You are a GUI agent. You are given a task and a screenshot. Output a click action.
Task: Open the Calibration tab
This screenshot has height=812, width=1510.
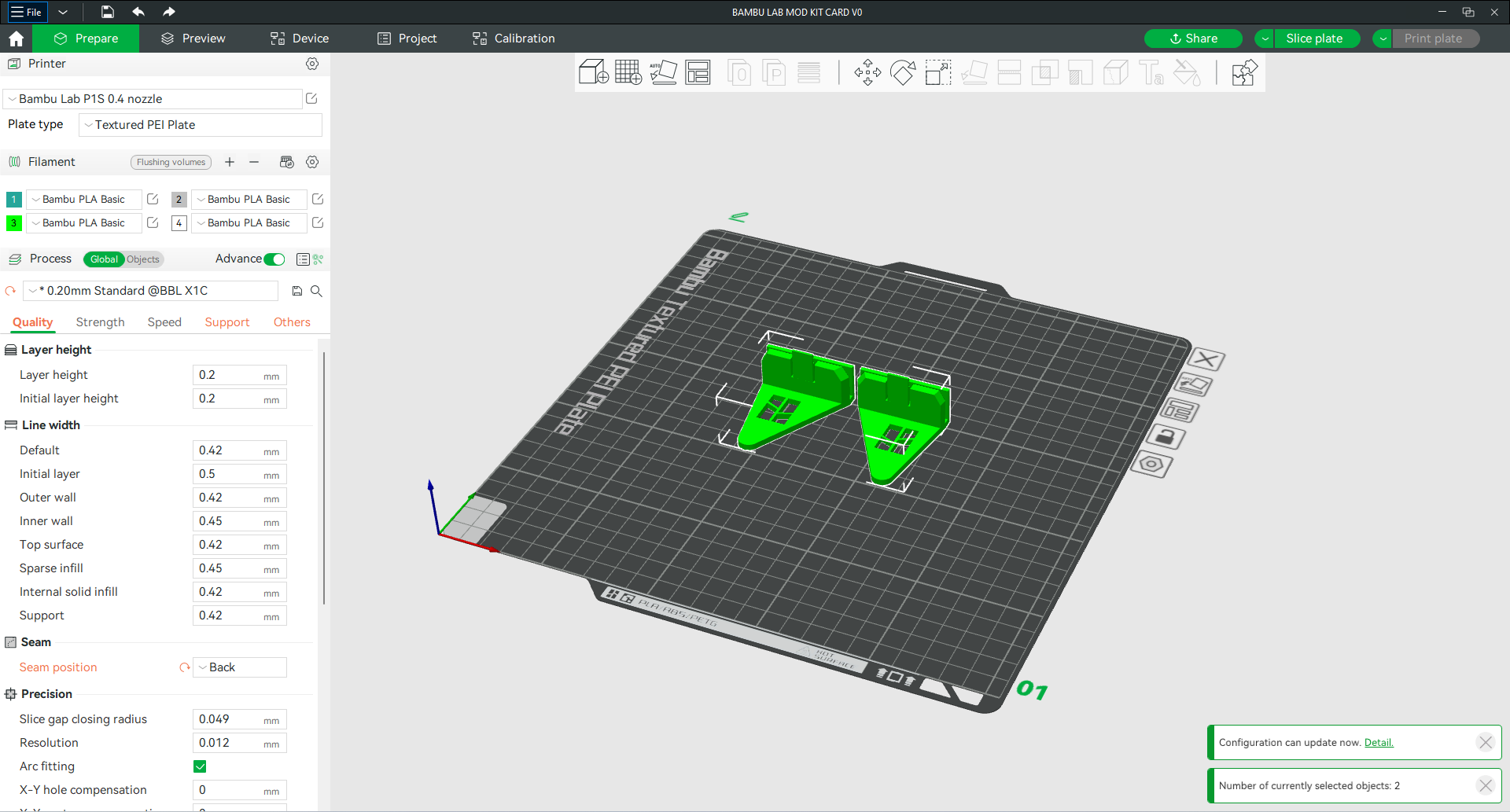coord(514,39)
